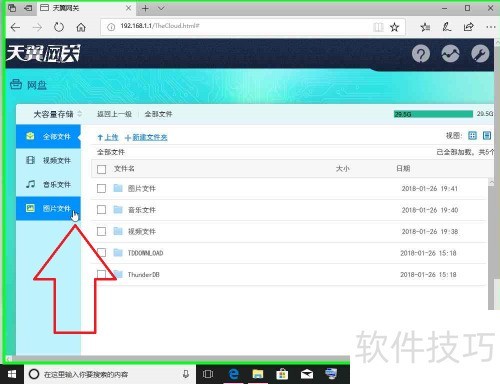Select 图片文件 in the sidebar
The width and height of the screenshot is (500, 384).
pos(48,208)
